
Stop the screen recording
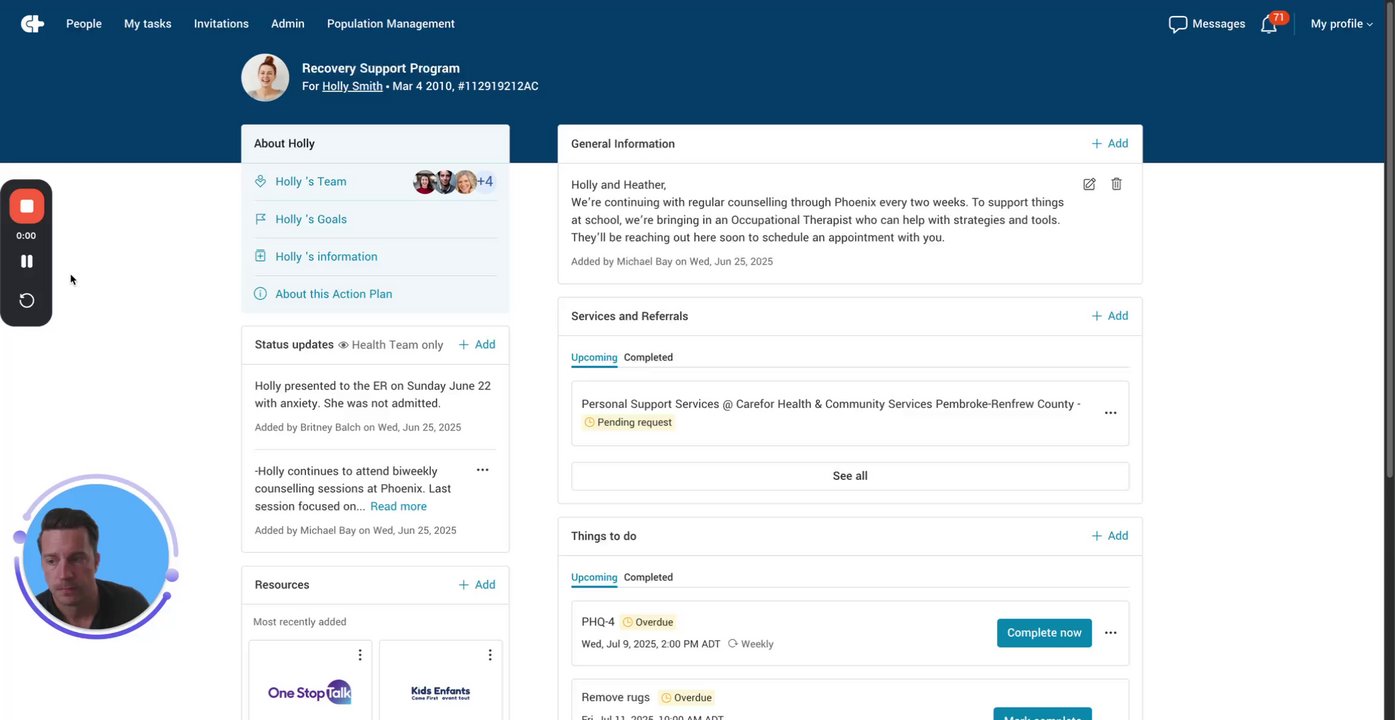(x=27, y=206)
